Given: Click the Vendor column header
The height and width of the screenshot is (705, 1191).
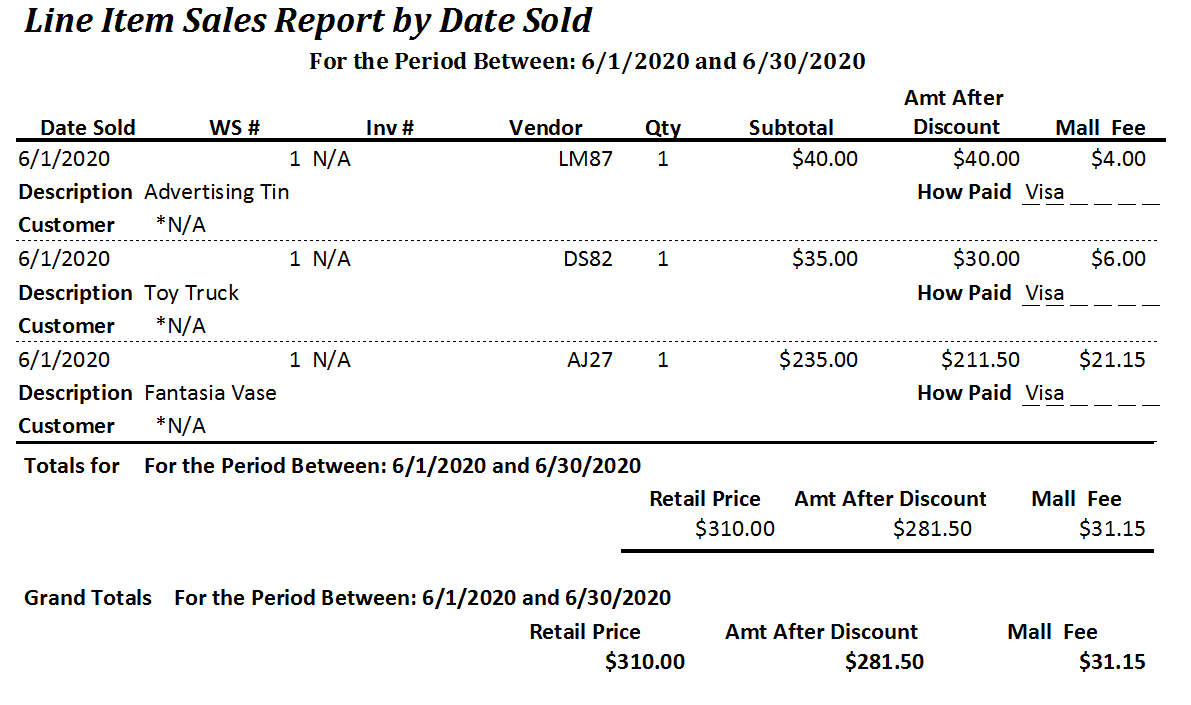Looking at the screenshot, I should [x=545, y=127].
